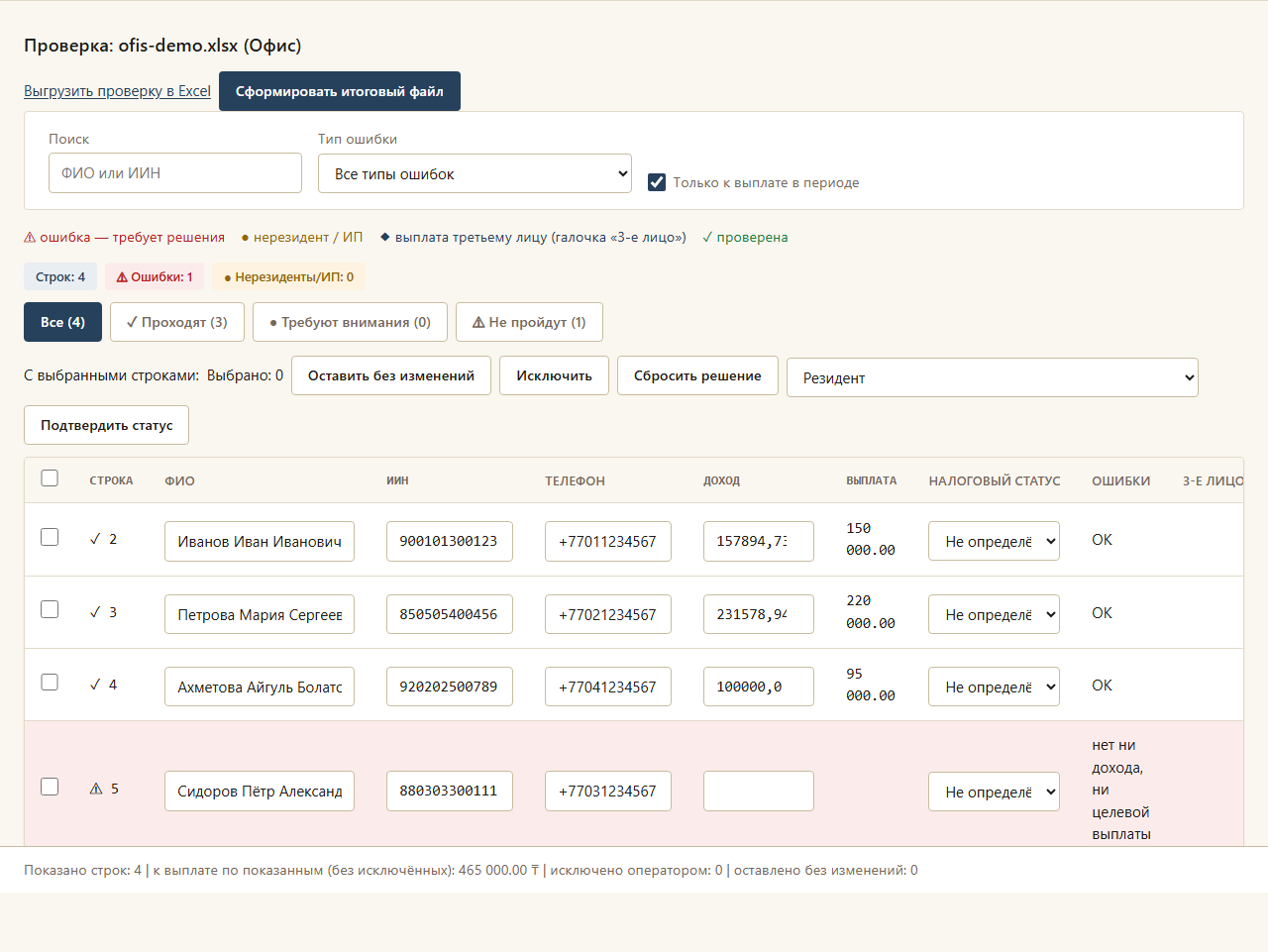
Task: Open the 'Резидент' bulk status dropdown
Action: pos(993,377)
